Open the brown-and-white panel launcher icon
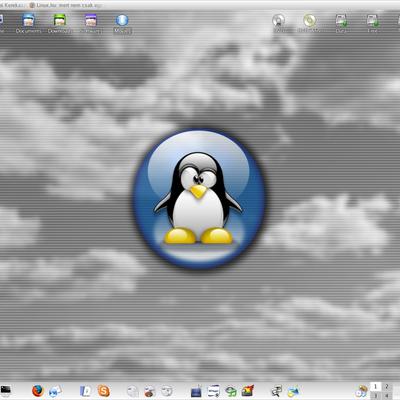 tap(150, 391)
